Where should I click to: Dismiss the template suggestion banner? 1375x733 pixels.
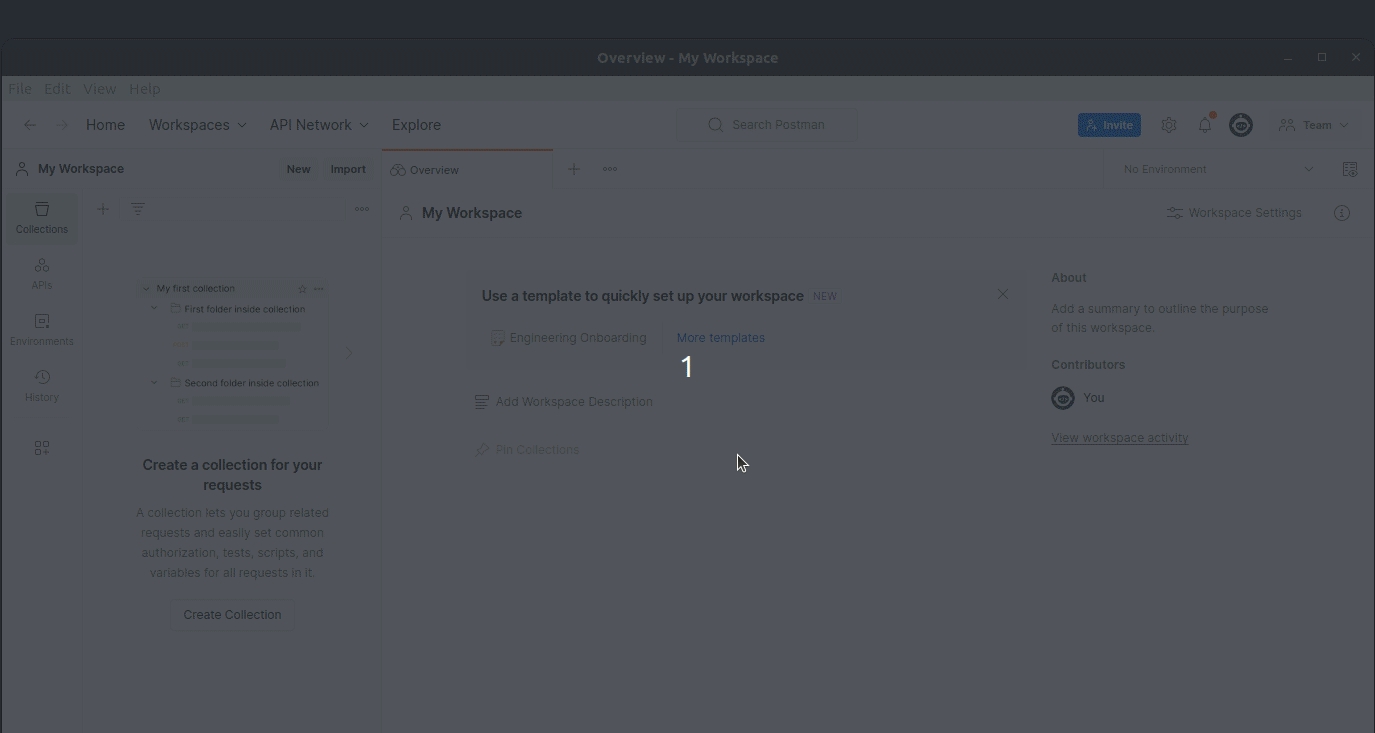(x=1002, y=295)
